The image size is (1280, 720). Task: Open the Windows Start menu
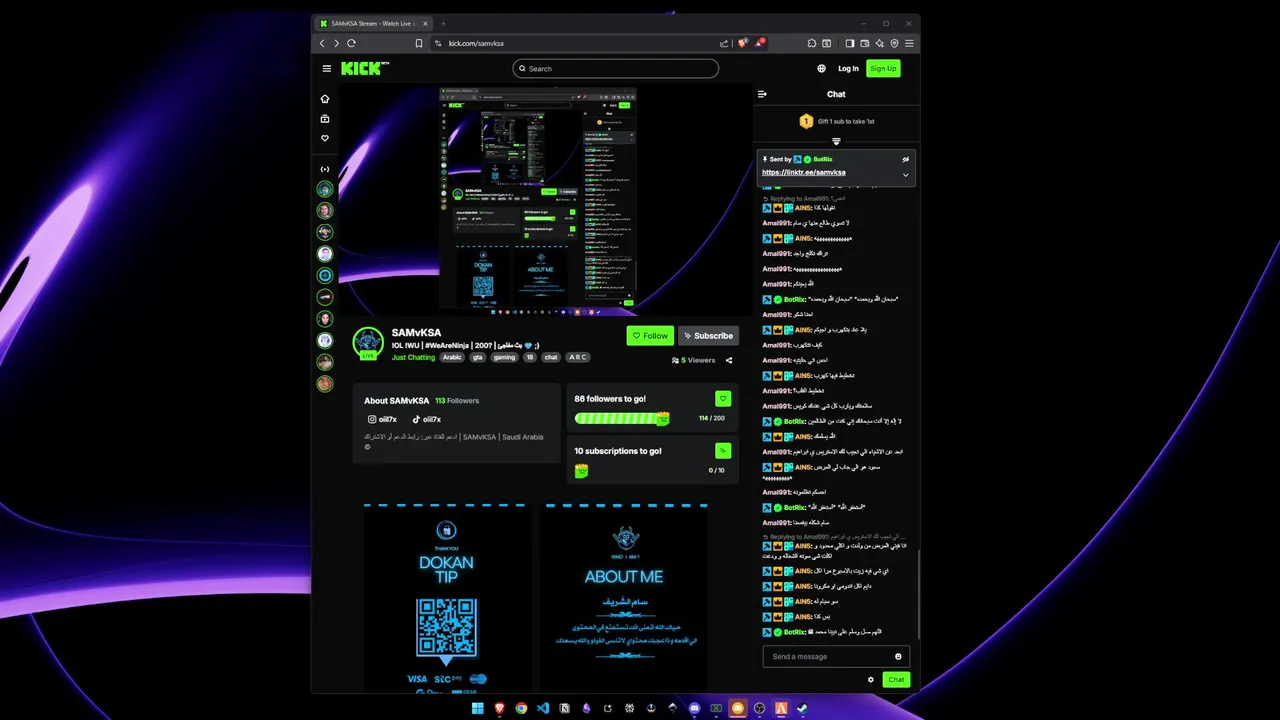(x=477, y=708)
